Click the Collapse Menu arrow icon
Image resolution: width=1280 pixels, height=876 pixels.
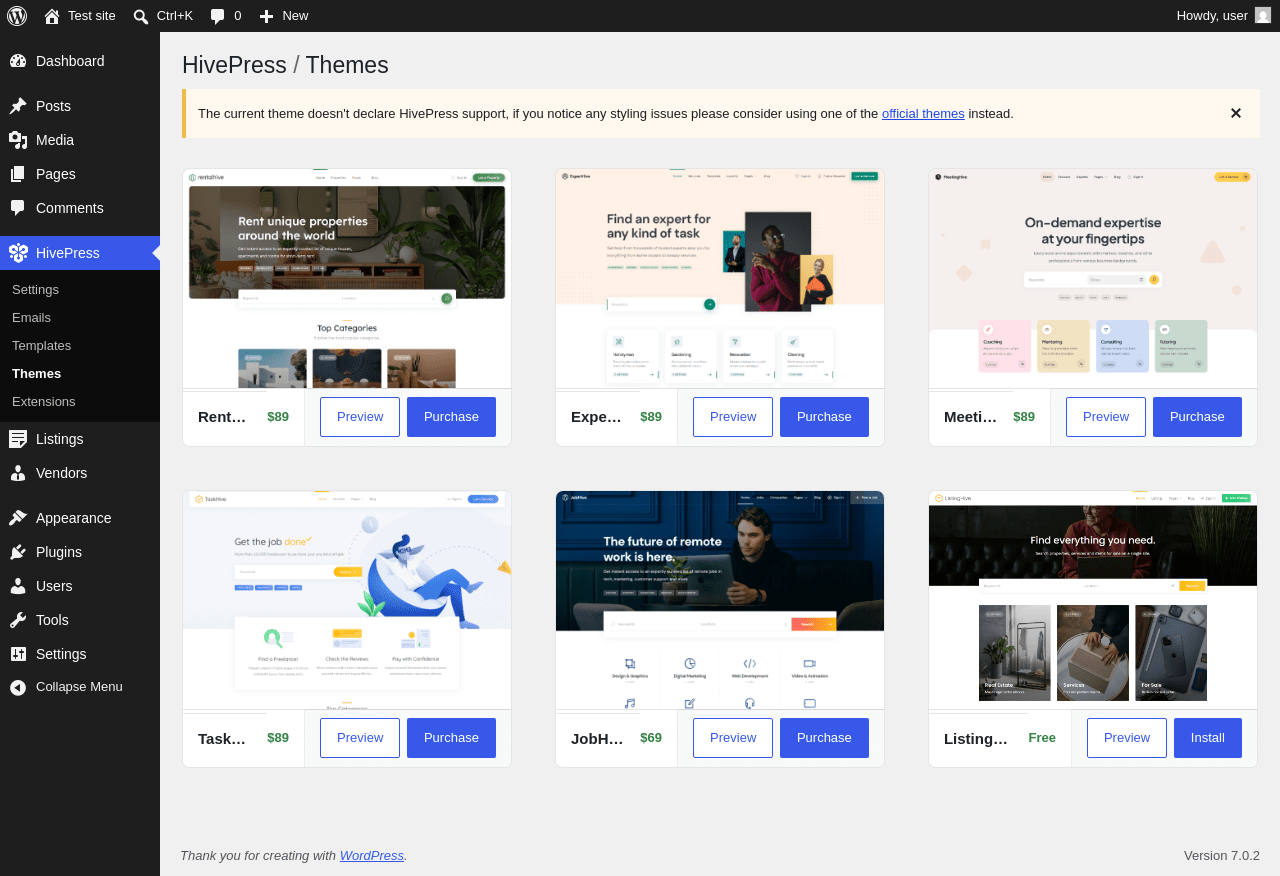[18, 687]
